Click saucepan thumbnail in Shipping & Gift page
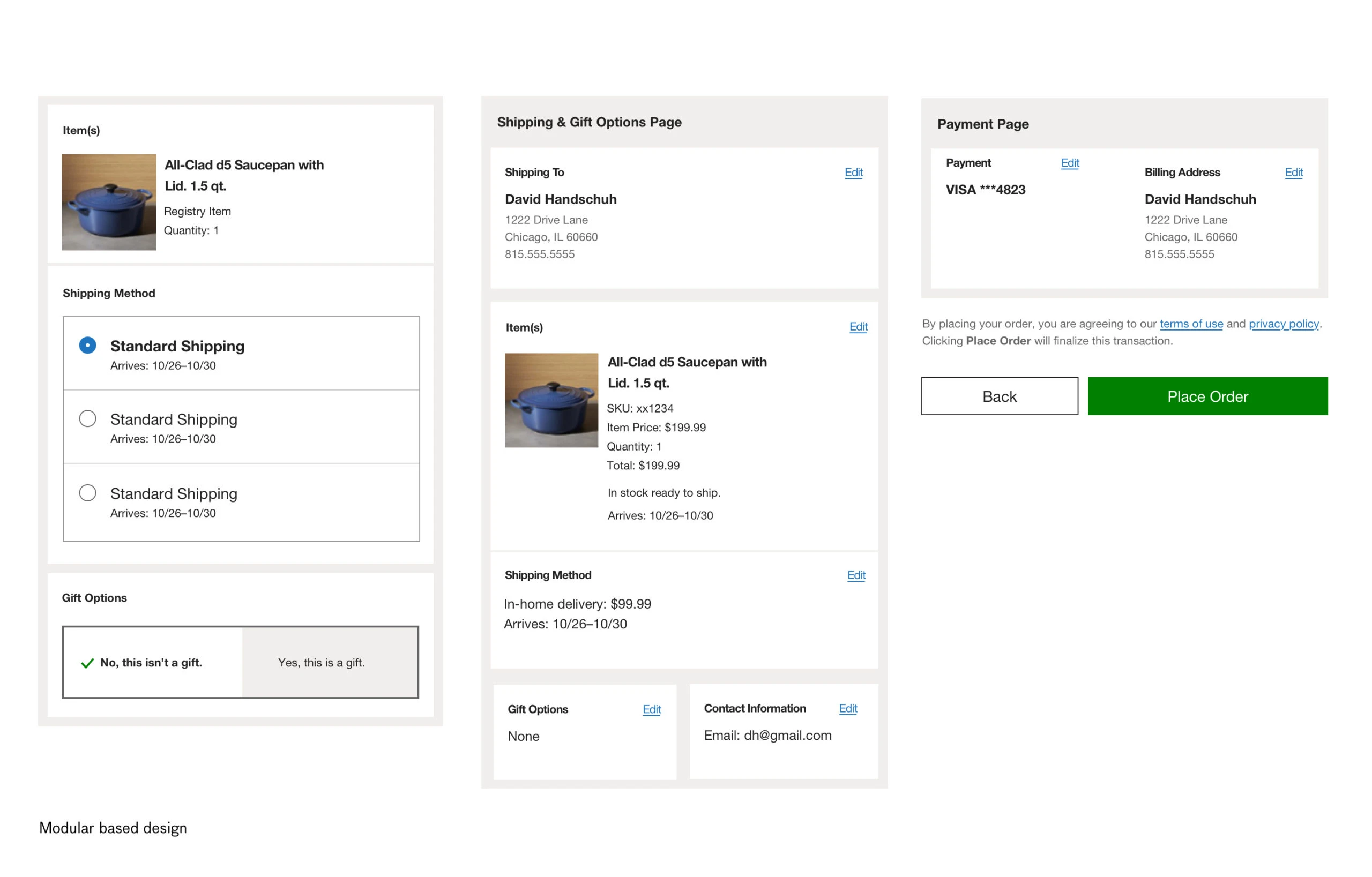The height and width of the screenshot is (877, 1372). pyautogui.click(x=551, y=400)
